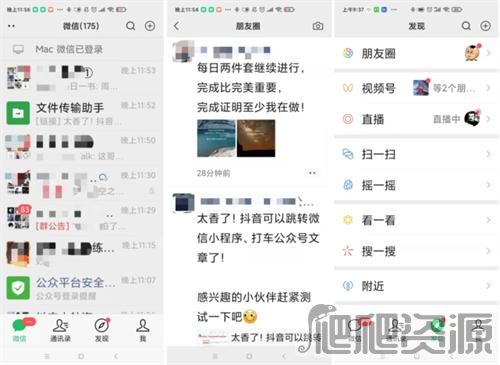
Task: Tap the 看一看 yellow icon
Action: tap(348, 220)
